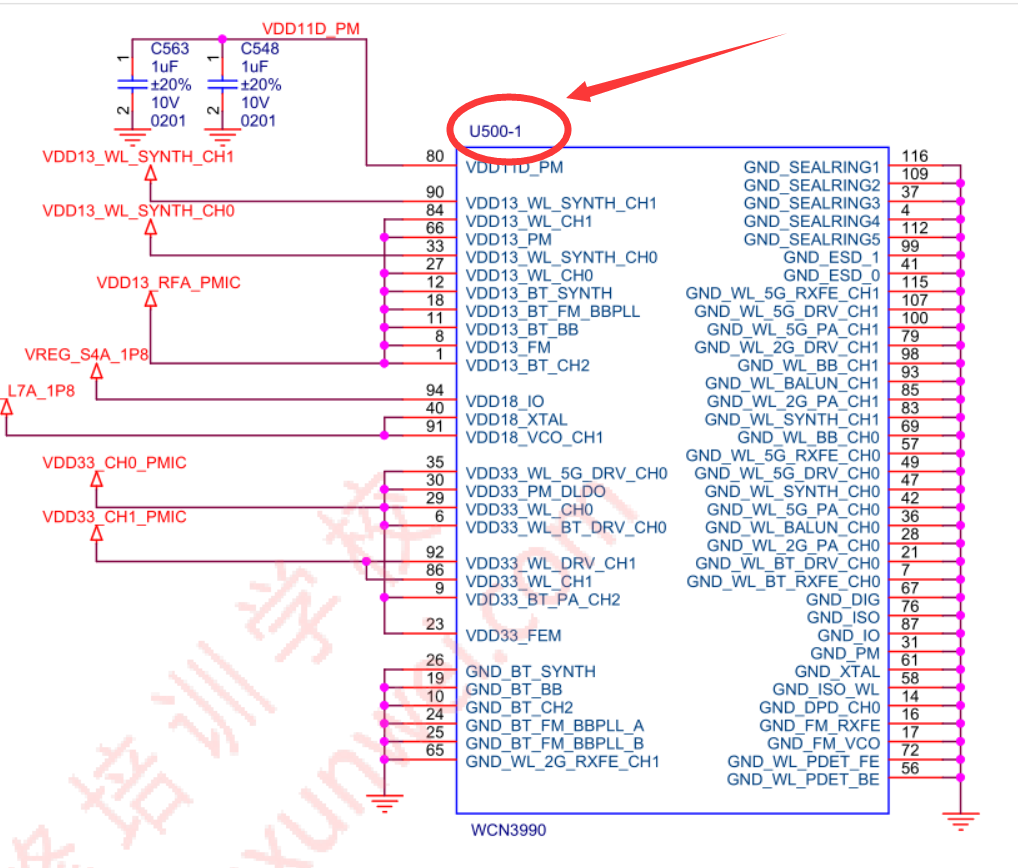Click pin name GND_ESD_1
1018x868 pixels.
pos(832,258)
